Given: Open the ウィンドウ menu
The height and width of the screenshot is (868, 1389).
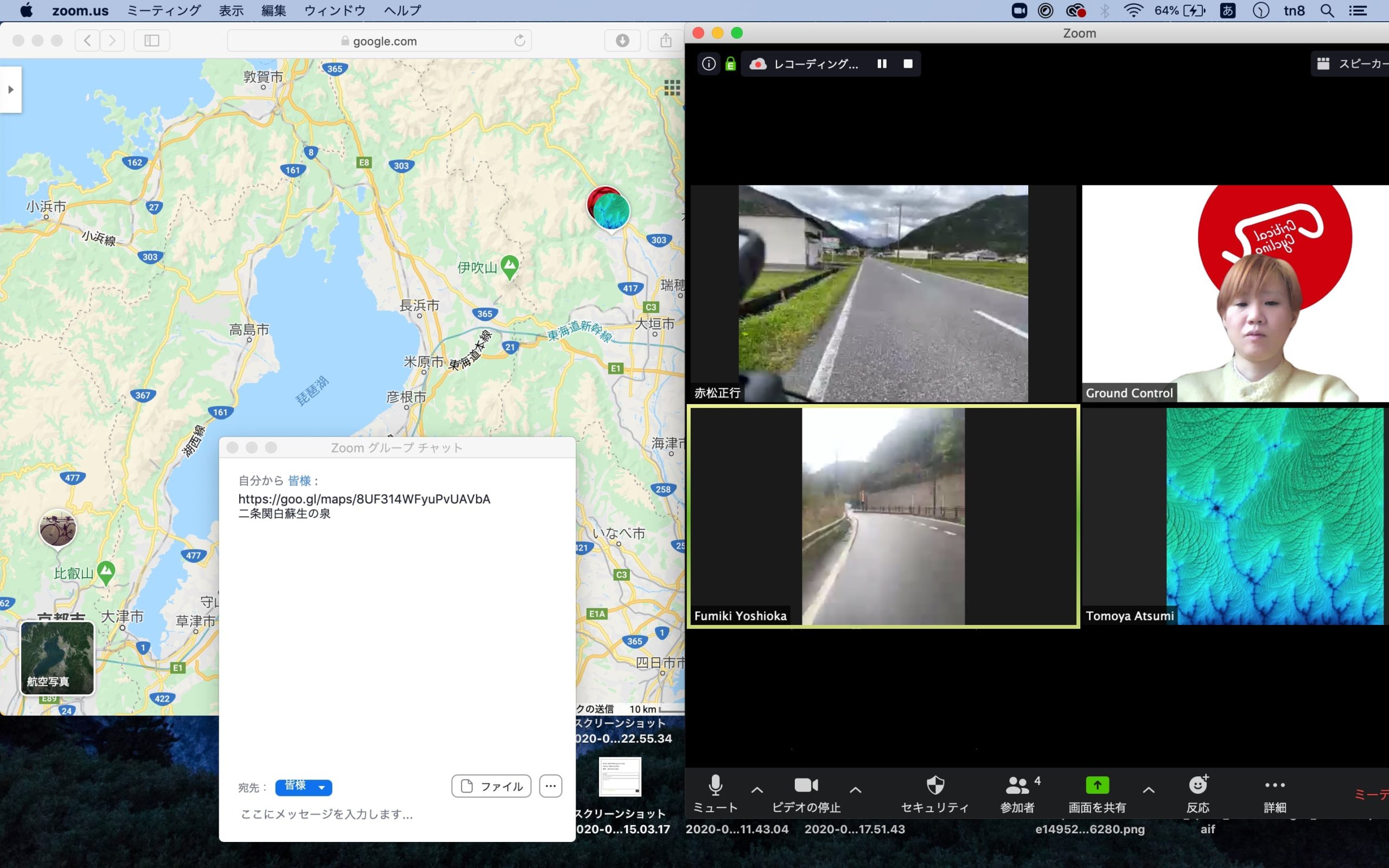Looking at the screenshot, I should [335, 10].
